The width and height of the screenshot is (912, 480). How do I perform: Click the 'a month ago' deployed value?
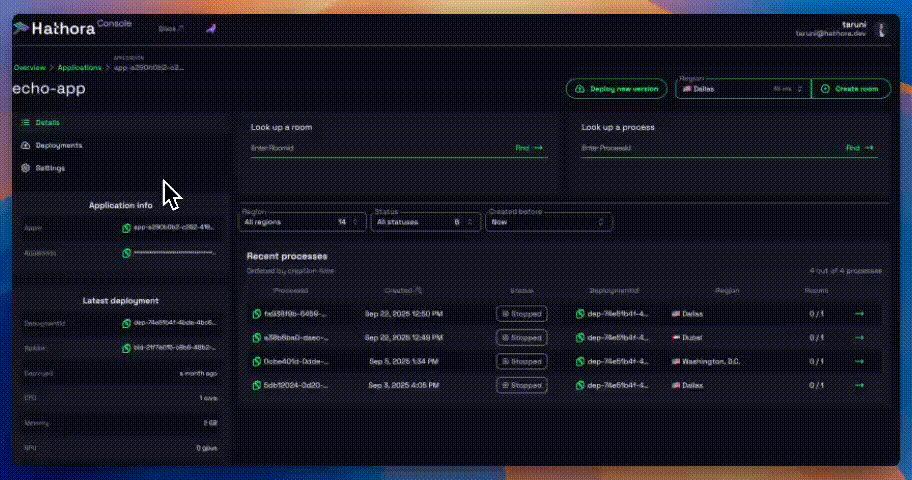pyautogui.click(x=198, y=374)
